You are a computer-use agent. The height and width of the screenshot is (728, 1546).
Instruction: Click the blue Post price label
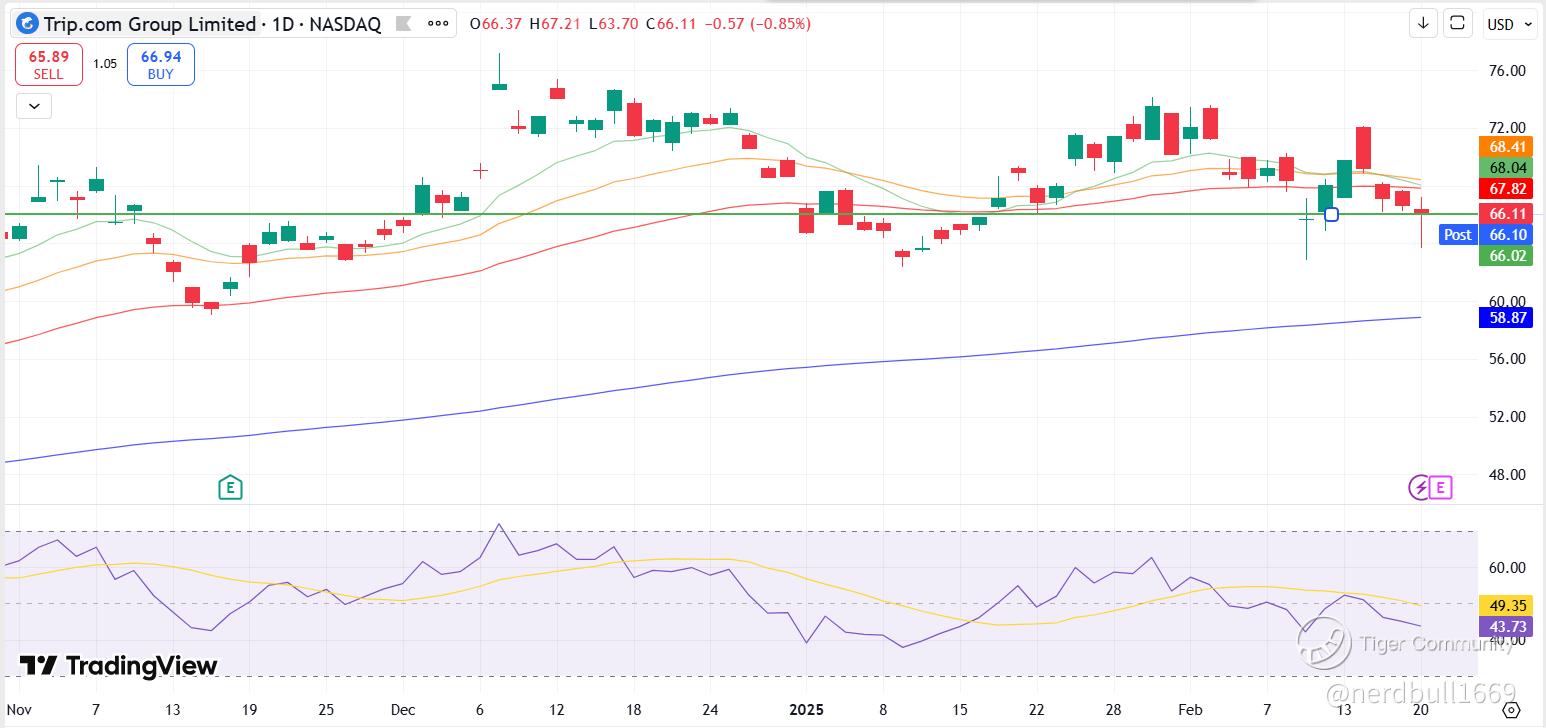1457,234
